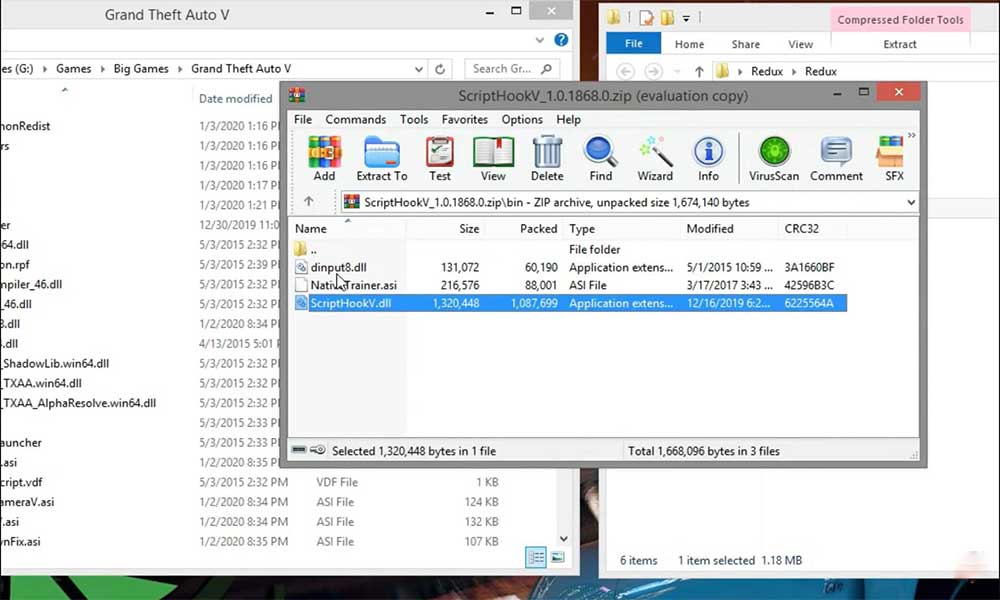
Task: Open the Extract tab in Redux window
Action: point(900,44)
